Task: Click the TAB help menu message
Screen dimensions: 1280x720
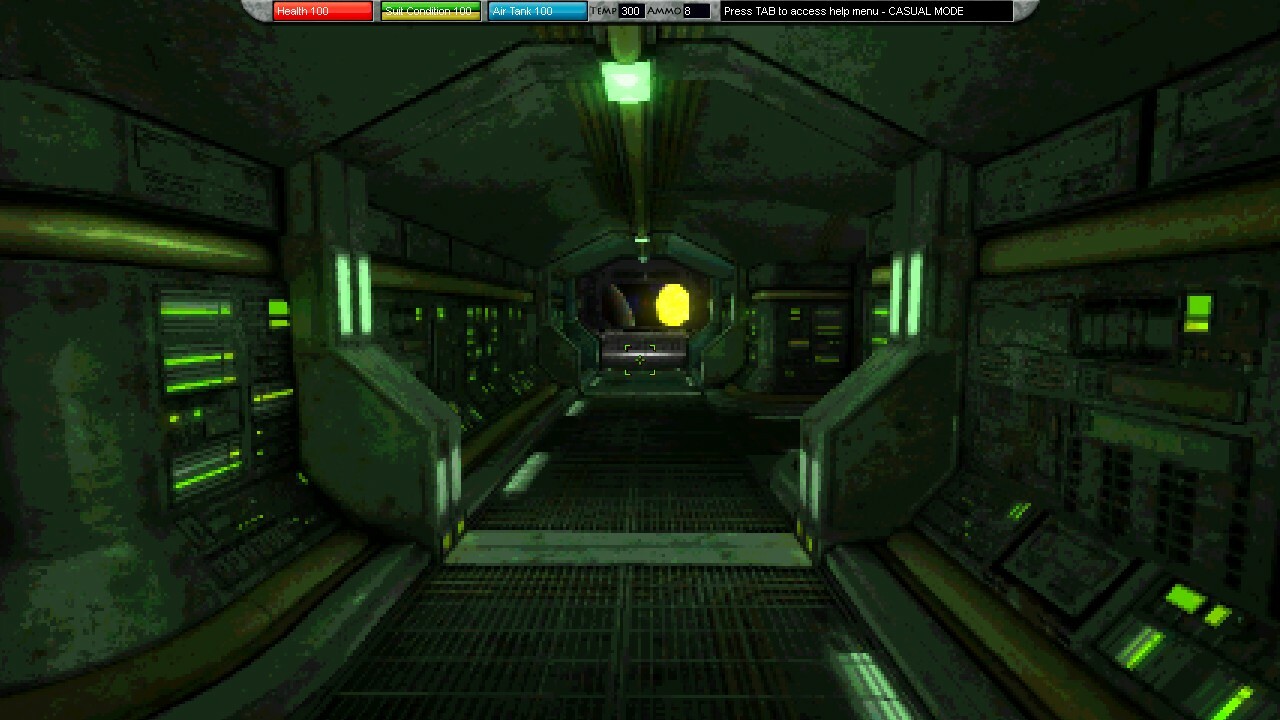Action: pyautogui.click(x=865, y=11)
